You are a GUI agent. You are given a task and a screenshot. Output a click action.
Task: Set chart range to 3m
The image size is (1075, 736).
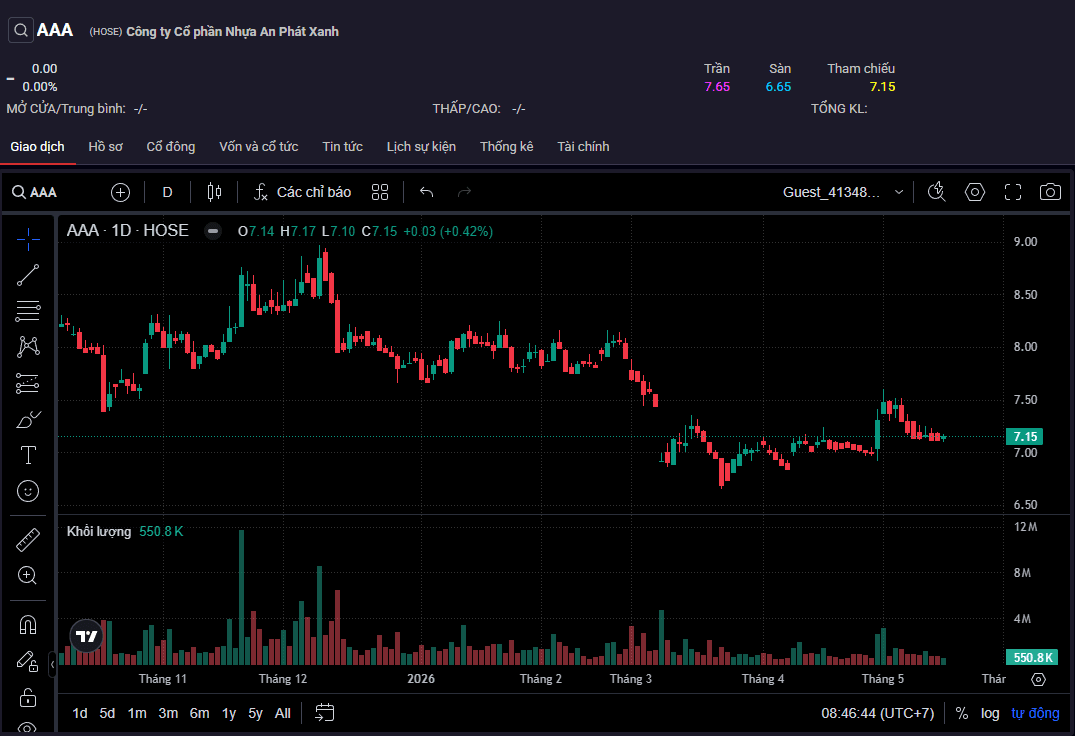168,713
